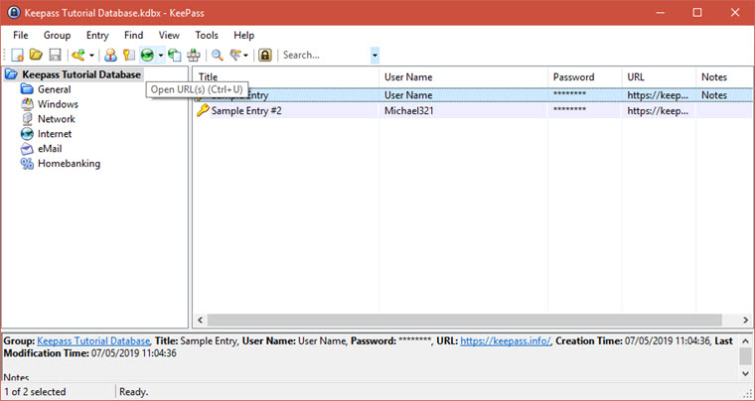Click the Save database floppy icon
Screen dimensions: 755x401
pyautogui.click(x=55, y=55)
